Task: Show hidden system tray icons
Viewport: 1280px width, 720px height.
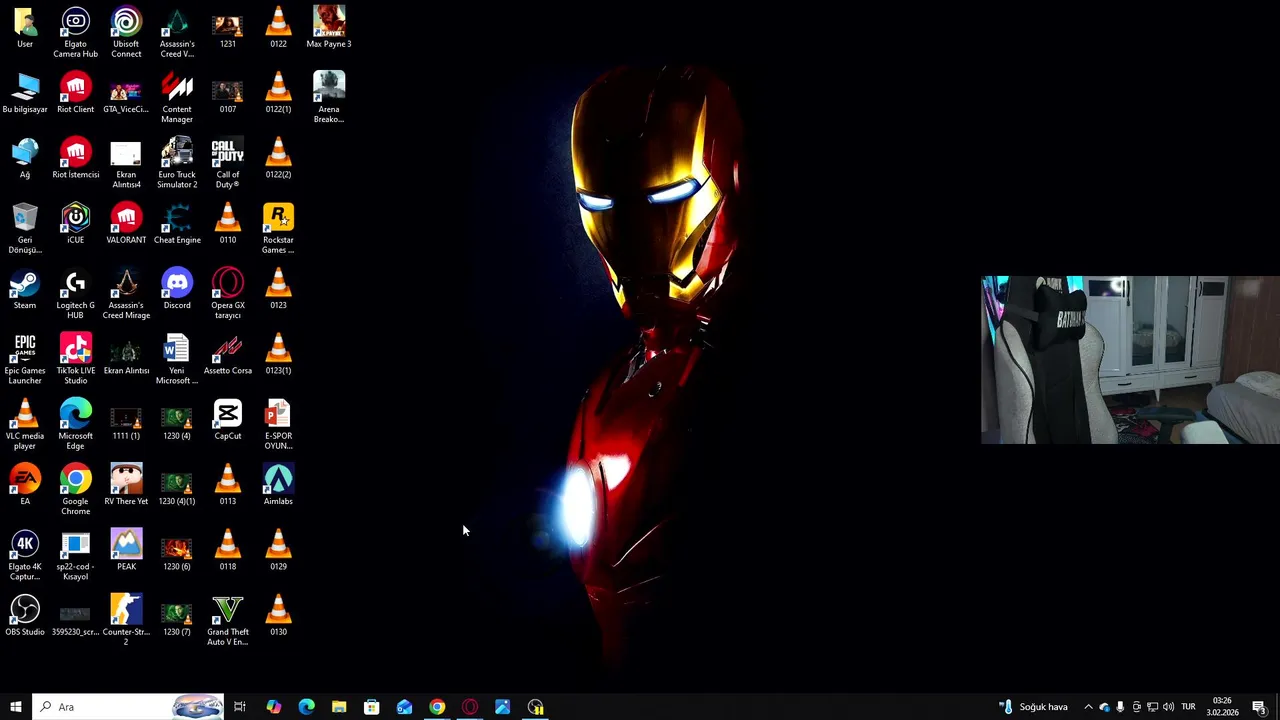Action: click(1088, 707)
